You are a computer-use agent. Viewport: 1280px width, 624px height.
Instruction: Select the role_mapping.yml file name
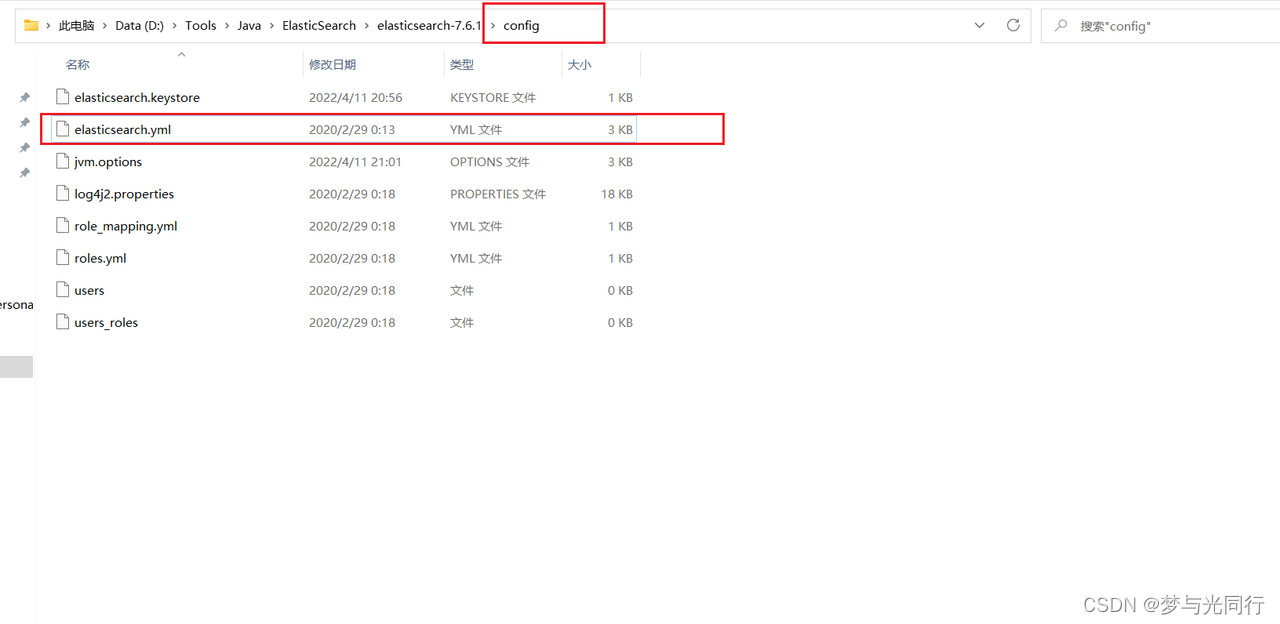click(x=126, y=225)
